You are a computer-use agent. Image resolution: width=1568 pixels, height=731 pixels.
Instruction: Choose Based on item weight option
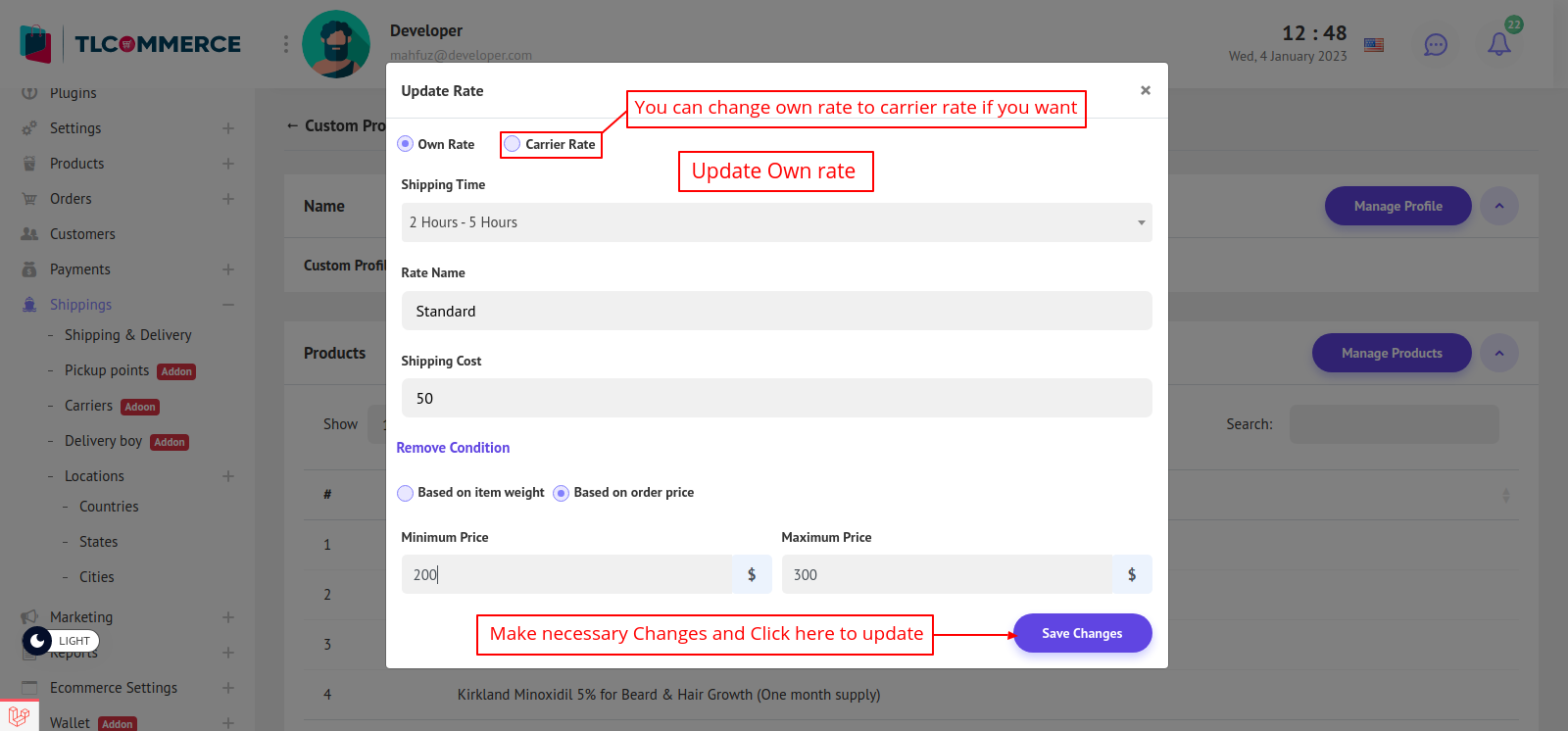tap(406, 493)
